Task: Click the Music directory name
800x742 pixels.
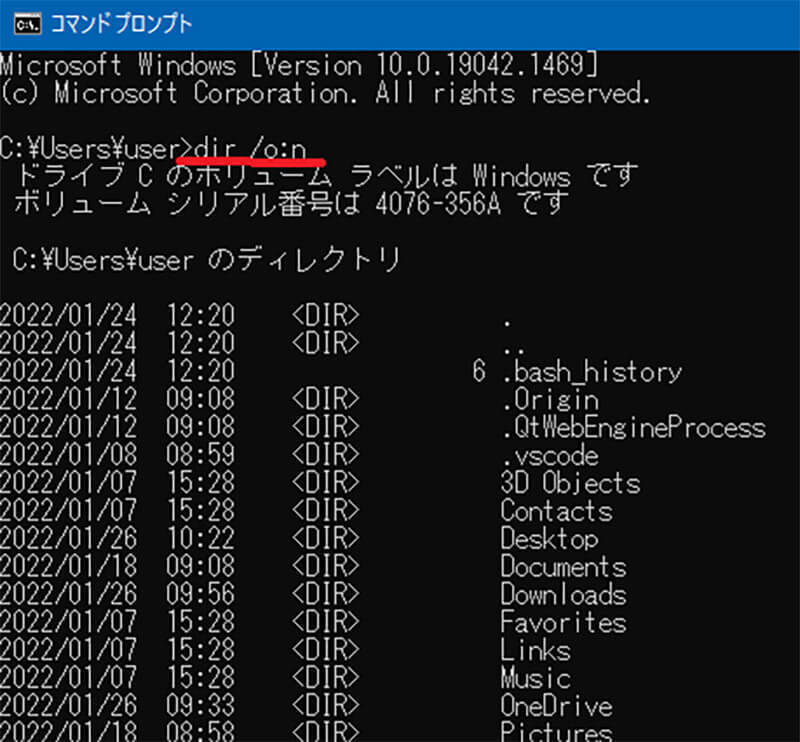Action: point(535,678)
